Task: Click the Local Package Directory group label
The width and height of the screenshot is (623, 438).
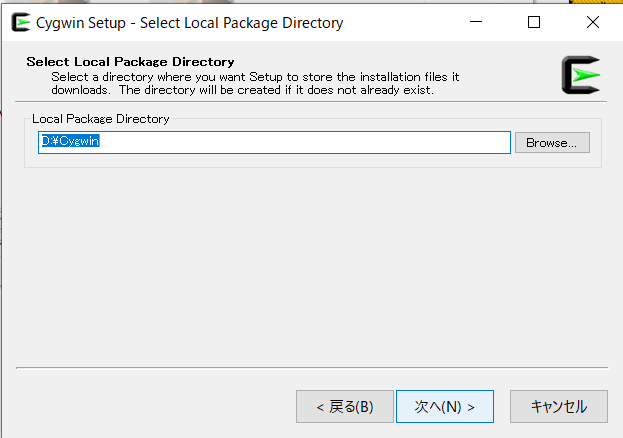Action: tap(101, 119)
